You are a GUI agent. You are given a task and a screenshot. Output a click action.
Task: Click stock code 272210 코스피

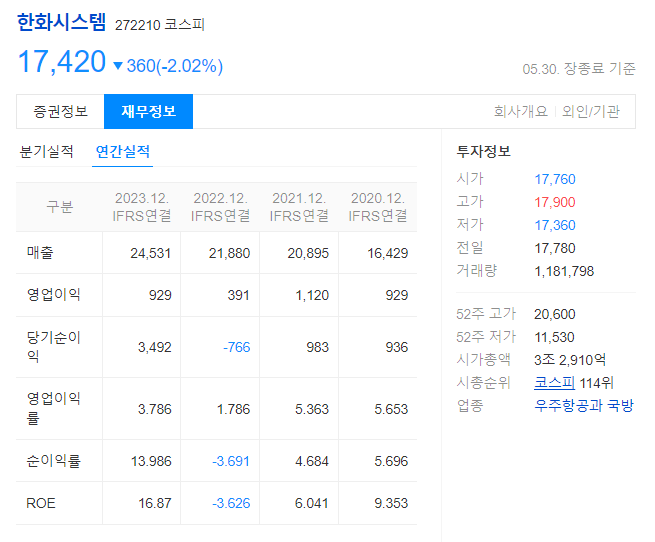coord(160,25)
